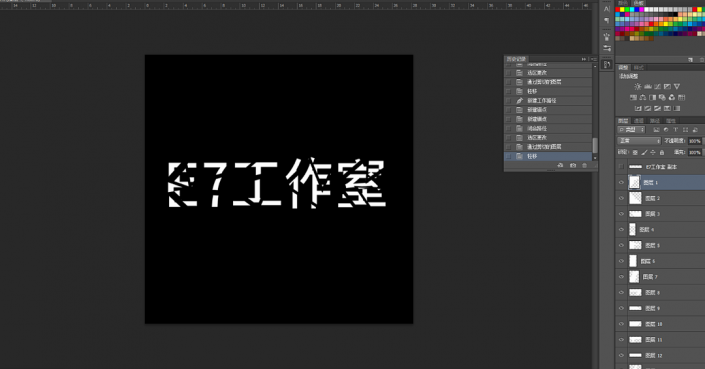705x369 pixels.
Task: Filter layers by adjustment layers
Action: 666,129
